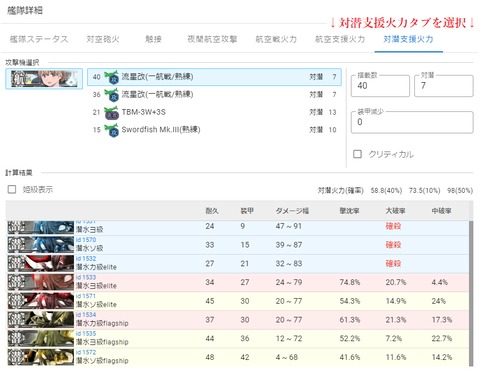Select the 36-slot 流星改(一航戦/熟練) row

(214, 95)
